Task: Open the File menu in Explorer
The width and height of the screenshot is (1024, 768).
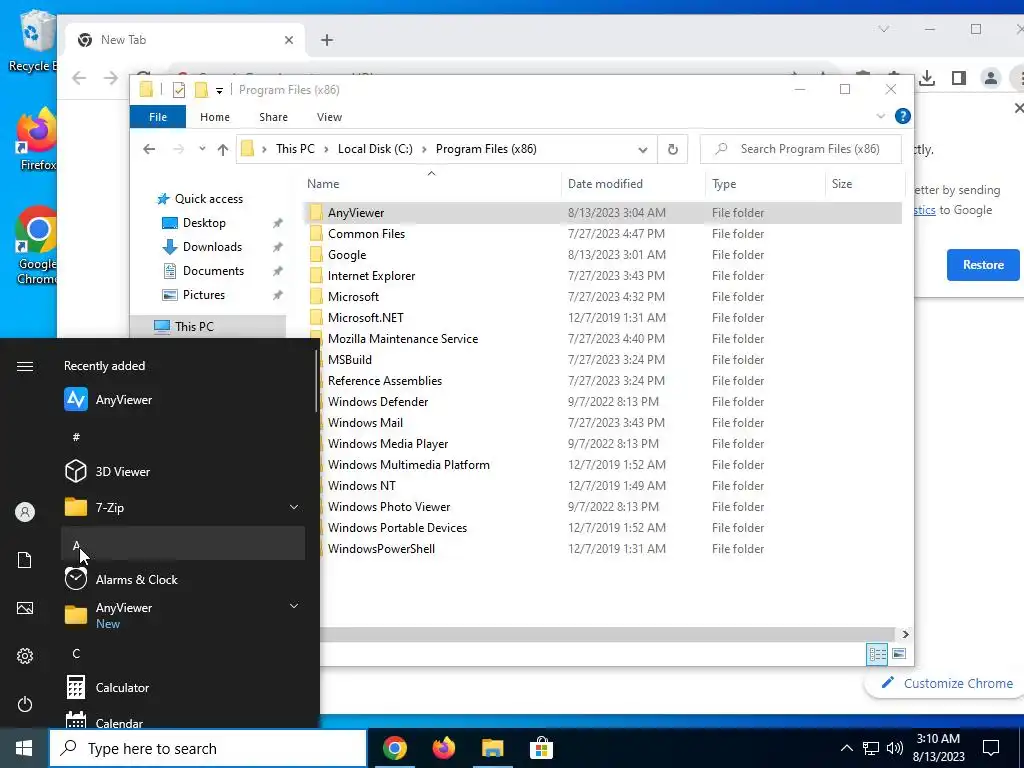Action: (158, 117)
